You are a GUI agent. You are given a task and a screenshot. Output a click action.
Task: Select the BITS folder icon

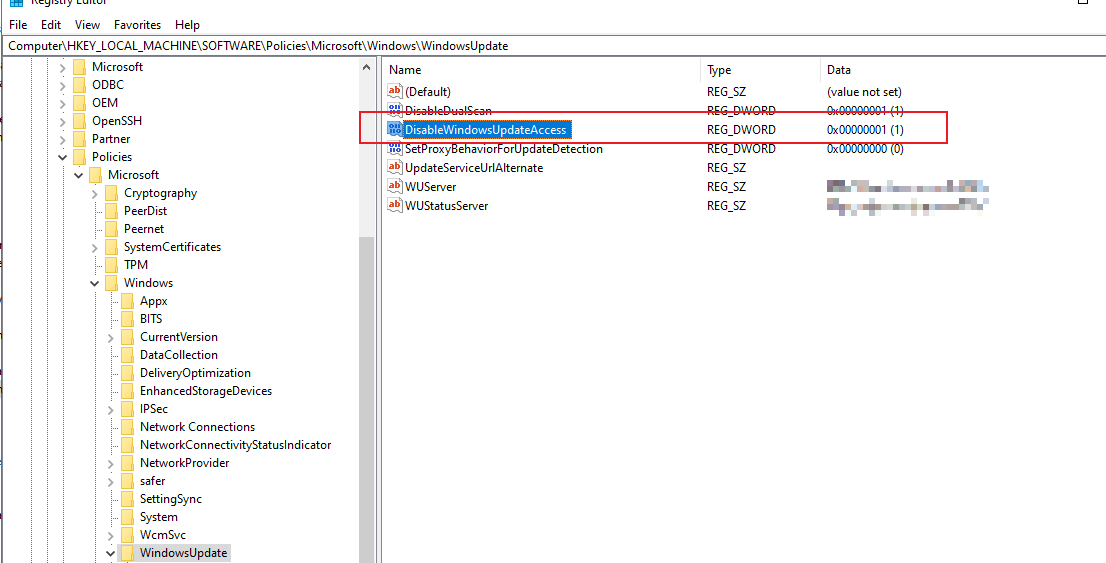click(128, 319)
